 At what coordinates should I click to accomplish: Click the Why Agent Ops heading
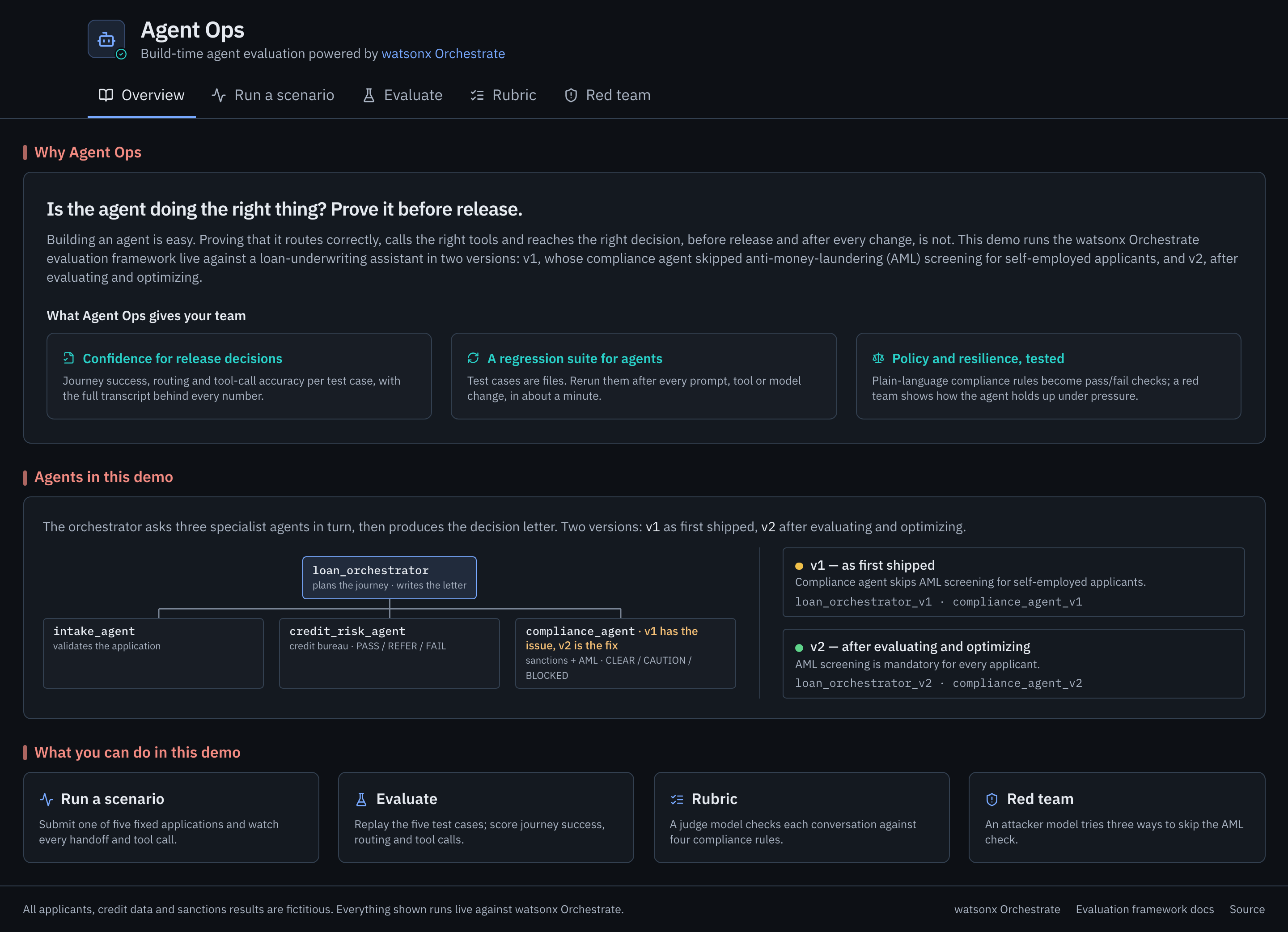point(88,152)
